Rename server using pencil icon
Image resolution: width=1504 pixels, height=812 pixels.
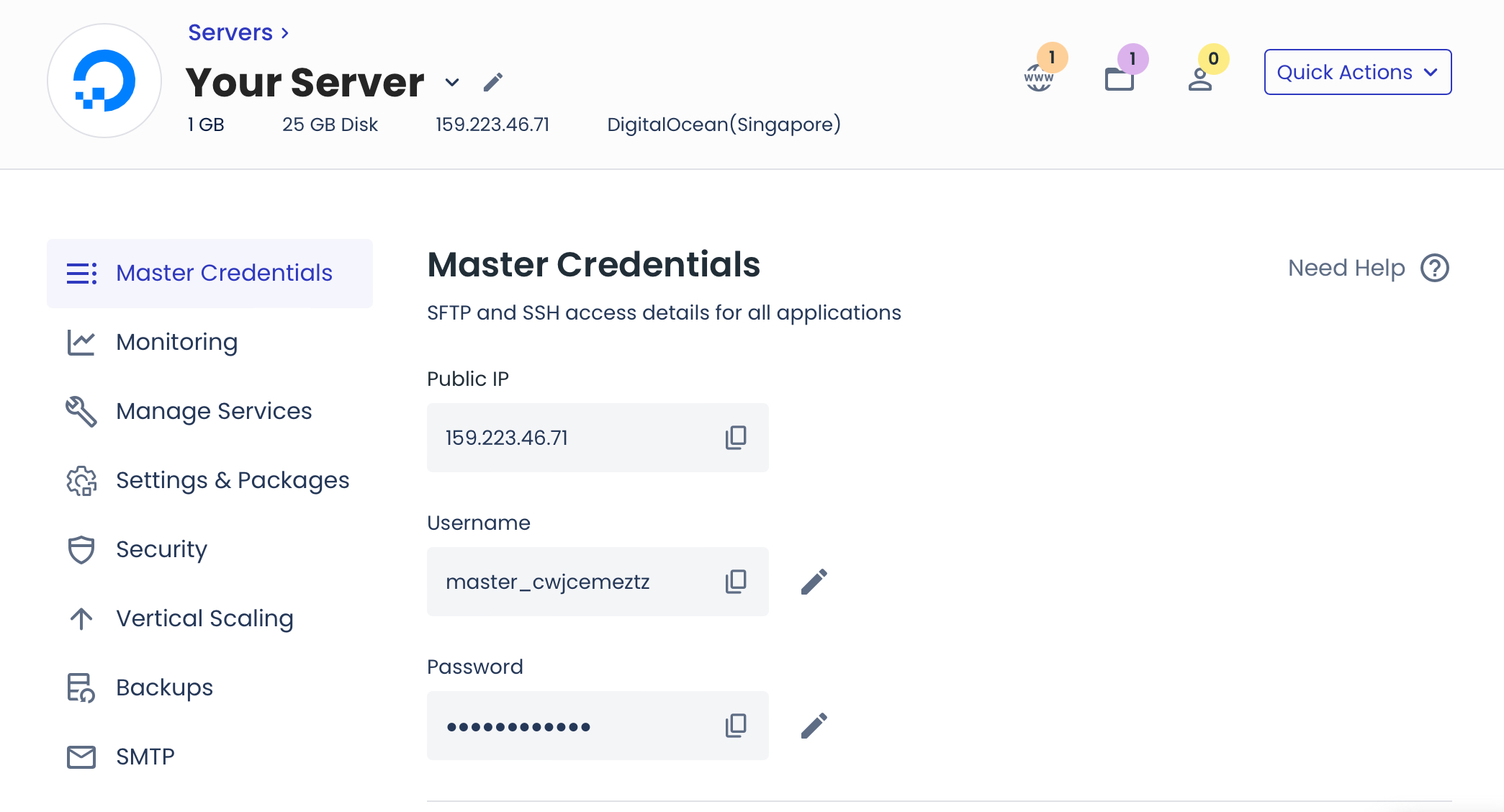tap(493, 82)
